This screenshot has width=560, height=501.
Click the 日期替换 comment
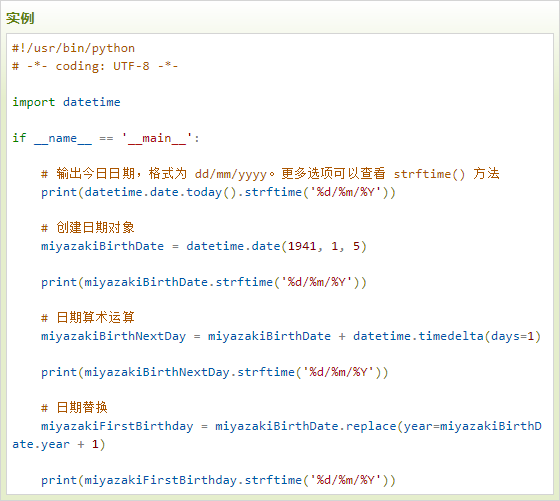coord(74,407)
